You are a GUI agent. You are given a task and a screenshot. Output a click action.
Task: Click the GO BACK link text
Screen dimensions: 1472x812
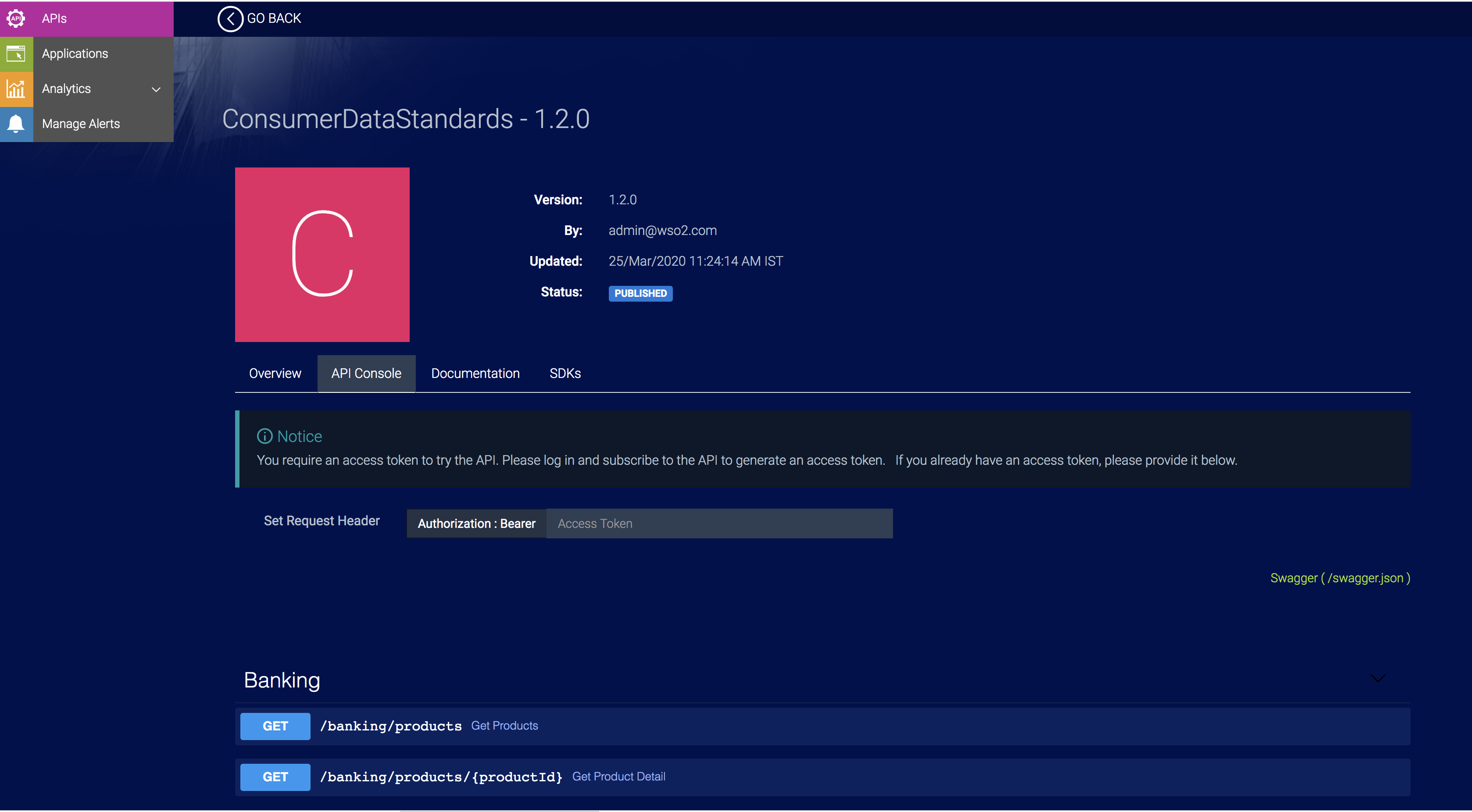[274, 19]
